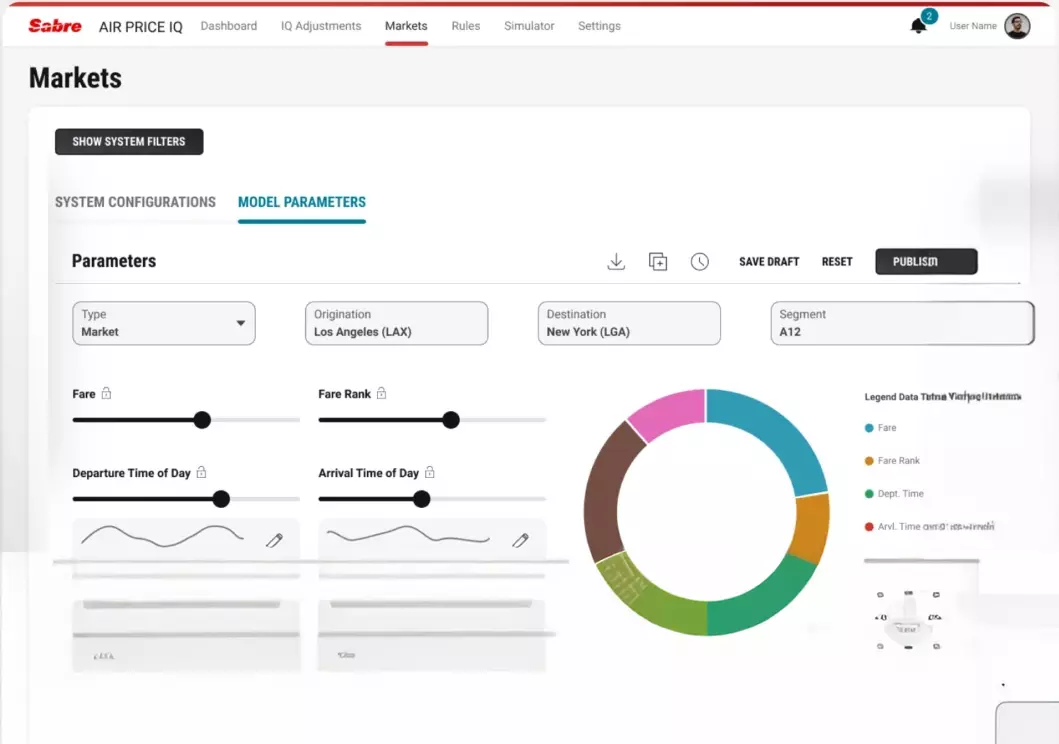This screenshot has width=1059, height=744.
Task: Toggle the Arrival Time of Day lock
Action: (429, 473)
